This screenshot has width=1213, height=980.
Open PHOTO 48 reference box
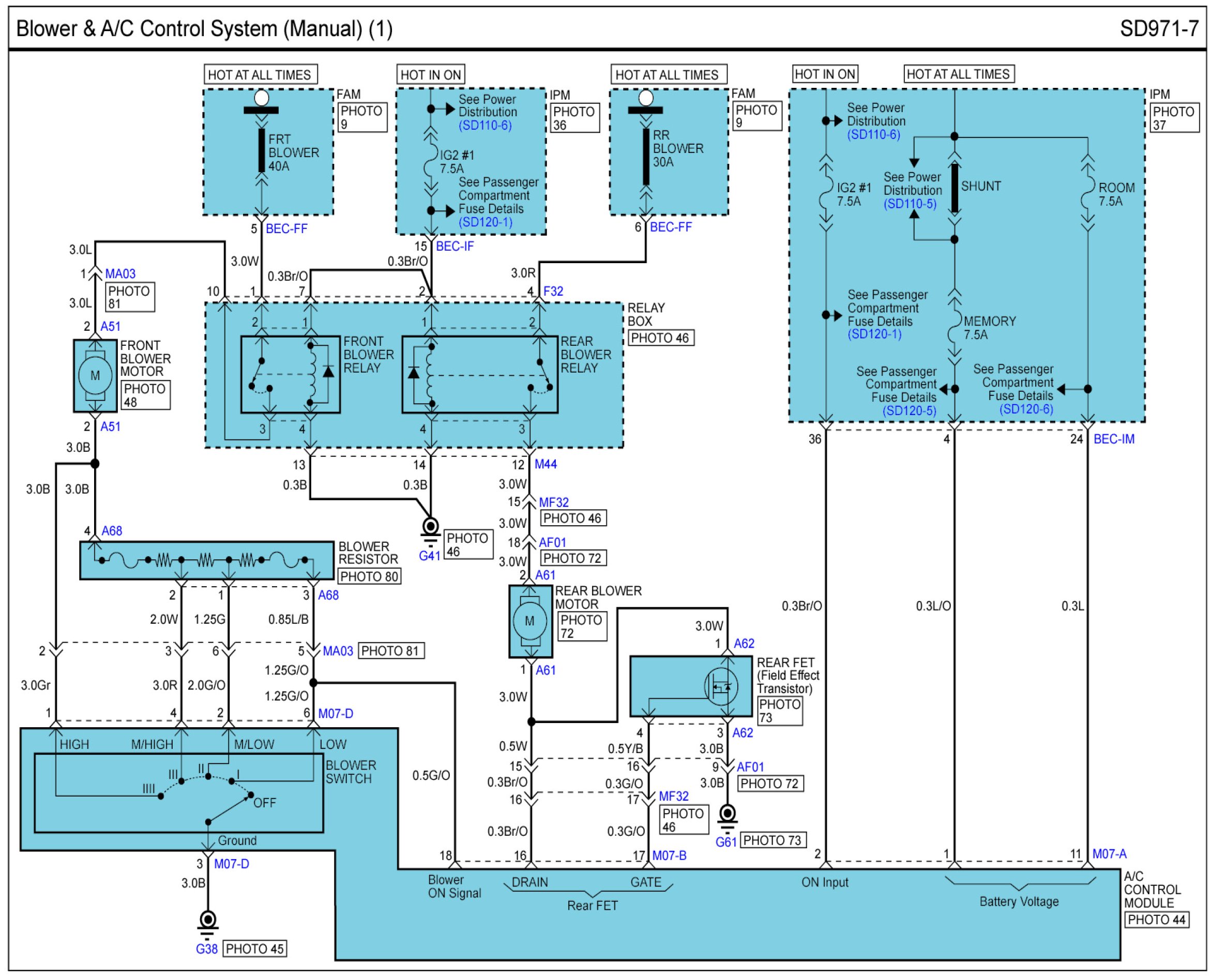(x=146, y=395)
